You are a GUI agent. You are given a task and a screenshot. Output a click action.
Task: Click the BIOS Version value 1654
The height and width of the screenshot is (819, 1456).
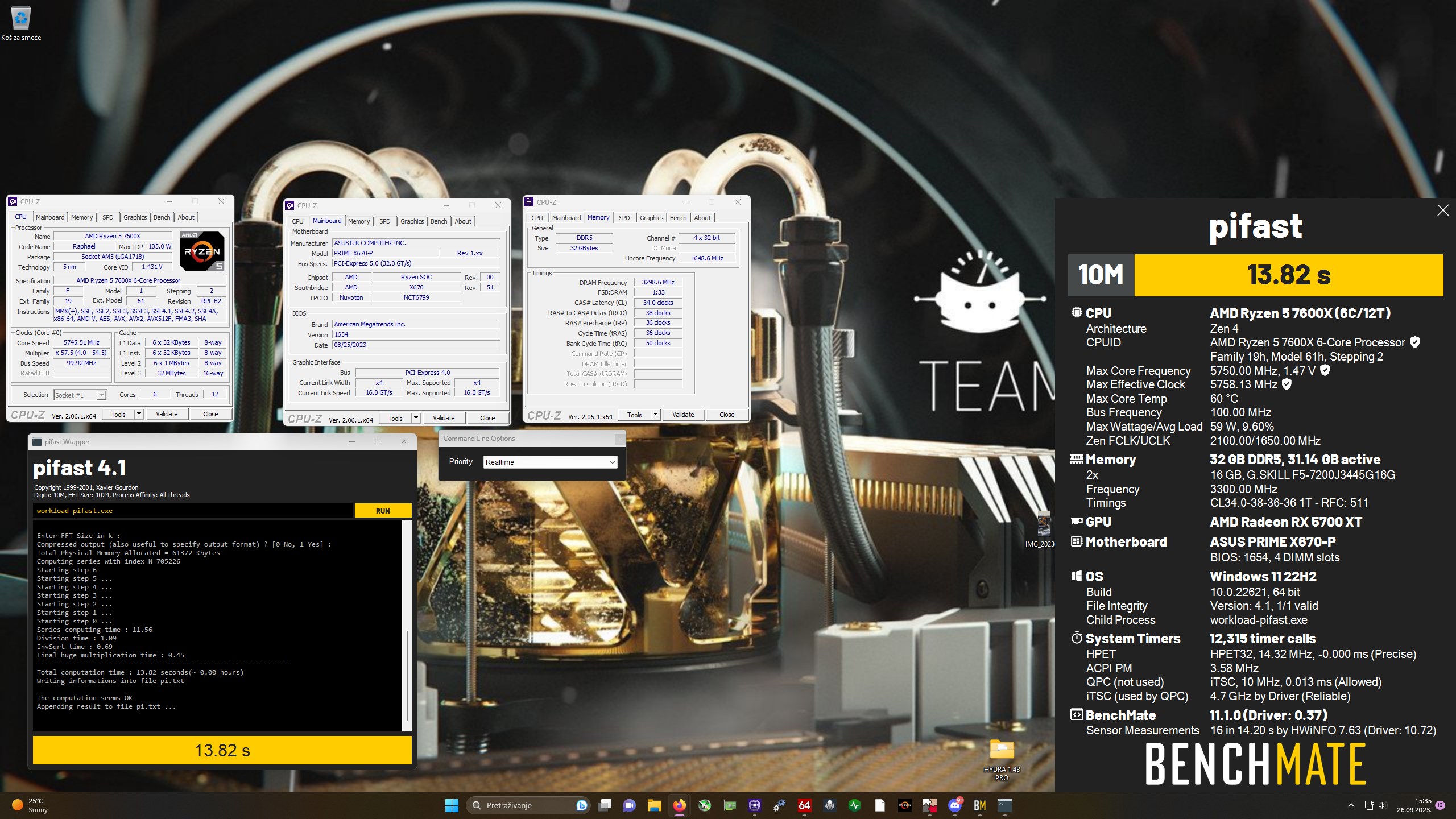(x=416, y=334)
